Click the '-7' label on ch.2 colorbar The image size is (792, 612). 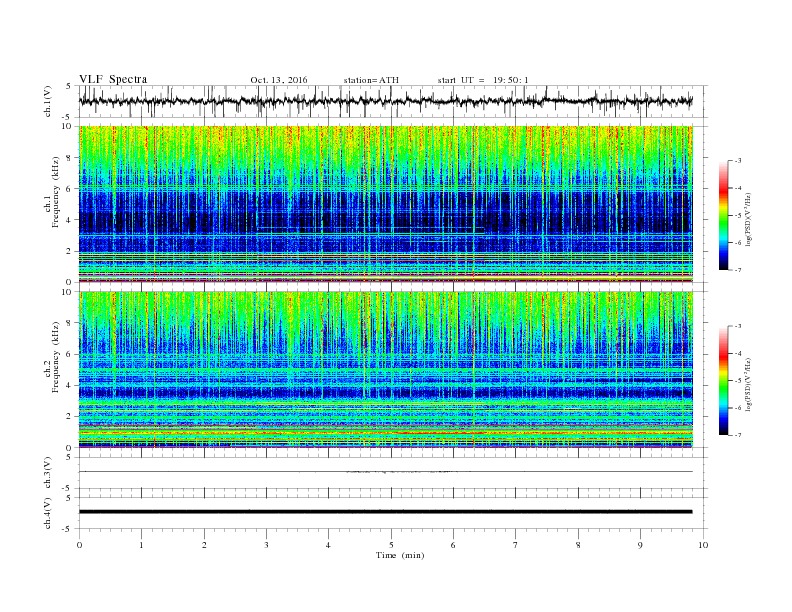(x=737, y=435)
